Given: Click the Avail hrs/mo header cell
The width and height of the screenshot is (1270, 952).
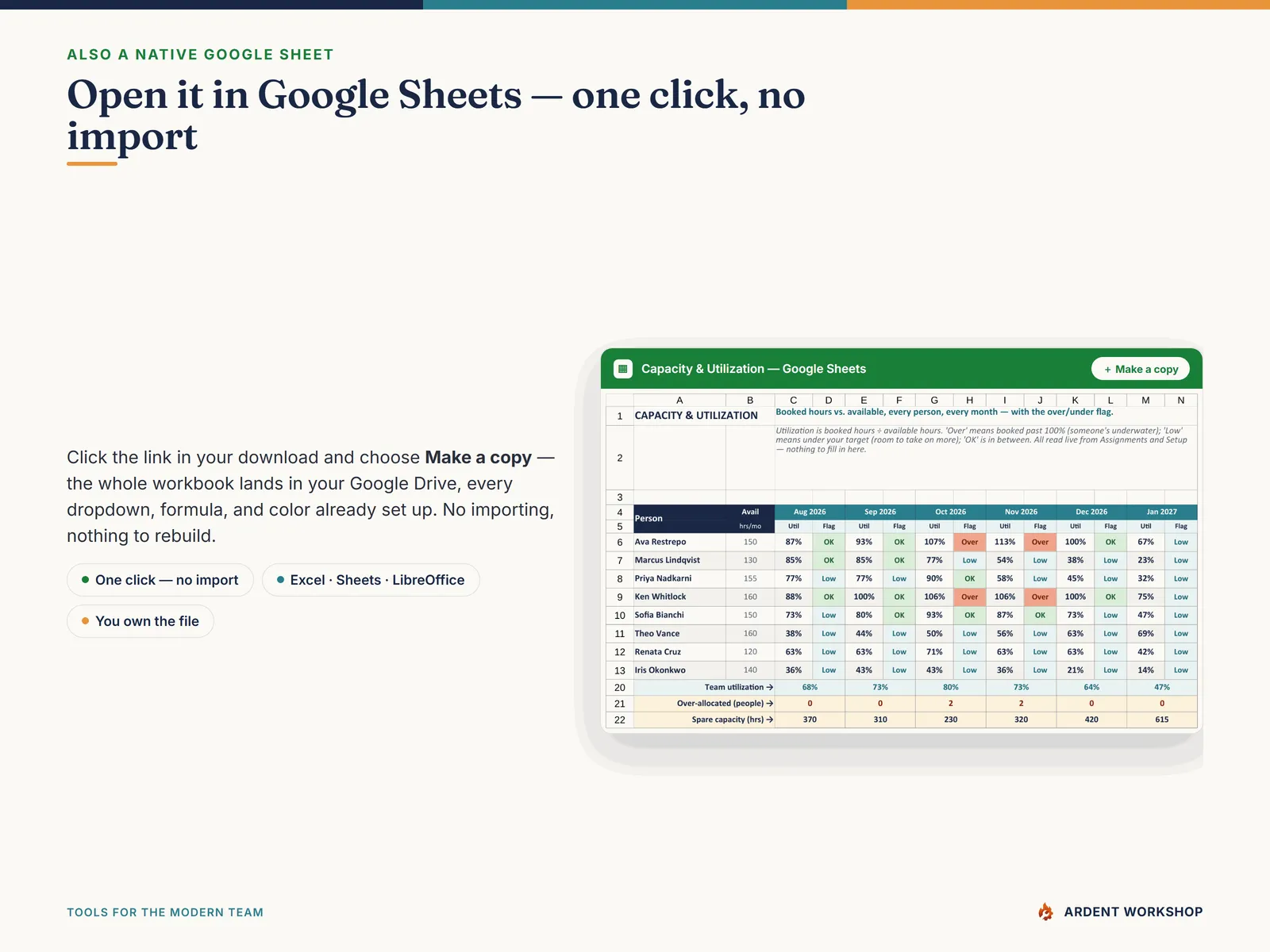Looking at the screenshot, I should (x=750, y=518).
